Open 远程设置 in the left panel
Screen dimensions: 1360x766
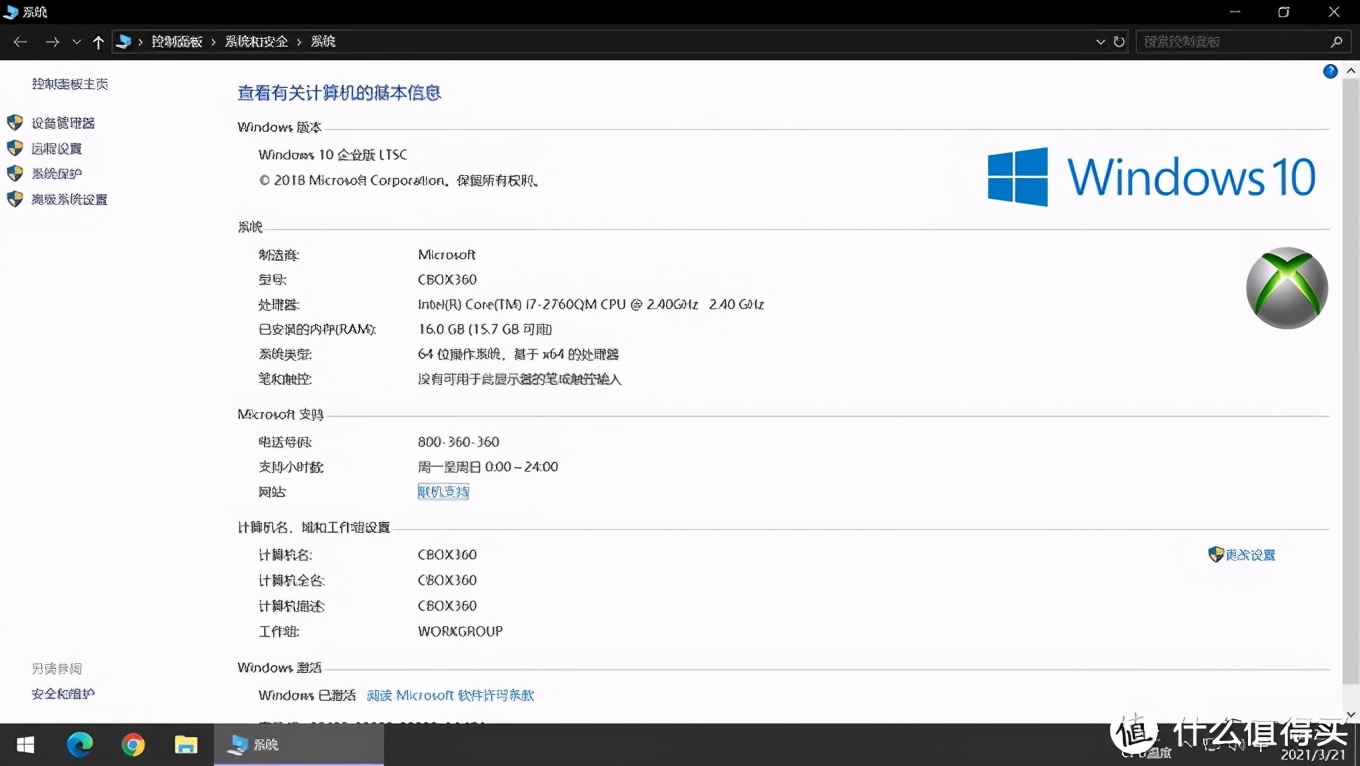tap(55, 147)
